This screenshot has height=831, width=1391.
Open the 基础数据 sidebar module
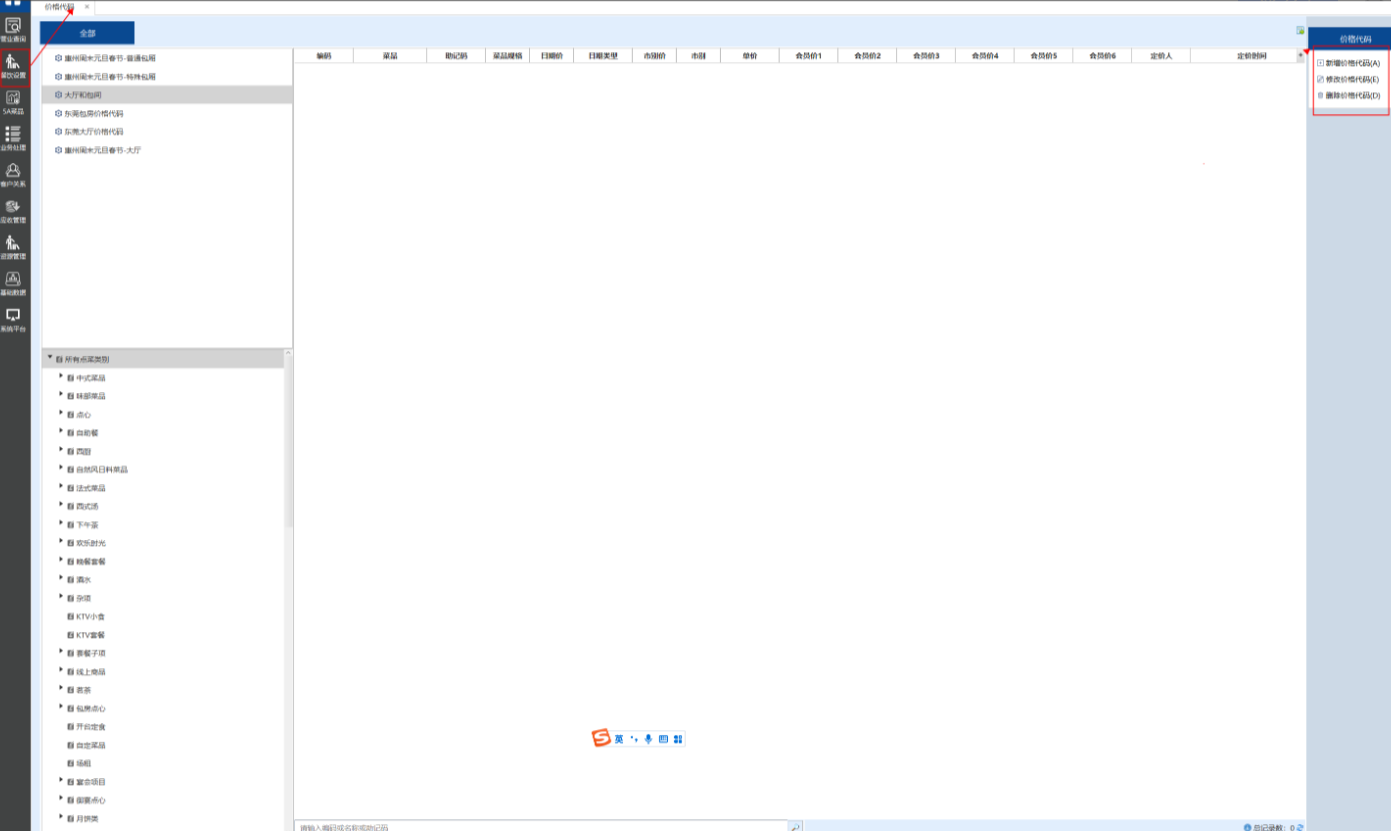13,284
